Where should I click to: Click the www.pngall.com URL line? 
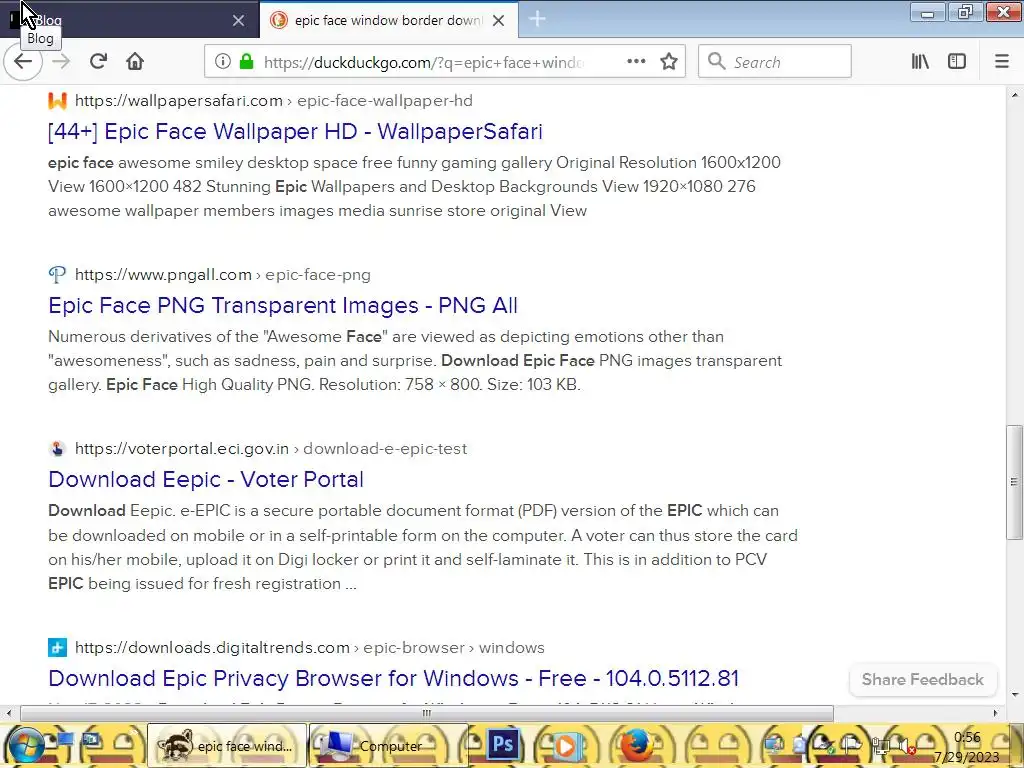pos(223,275)
